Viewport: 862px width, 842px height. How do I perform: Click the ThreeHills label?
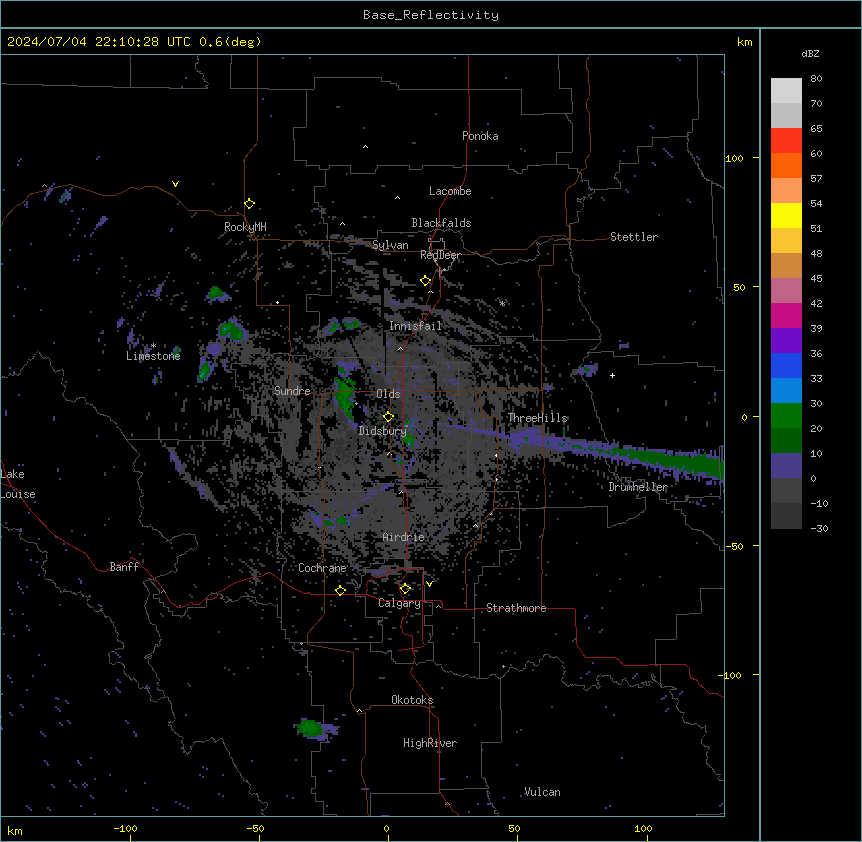pyautogui.click(x=538, y=418)
